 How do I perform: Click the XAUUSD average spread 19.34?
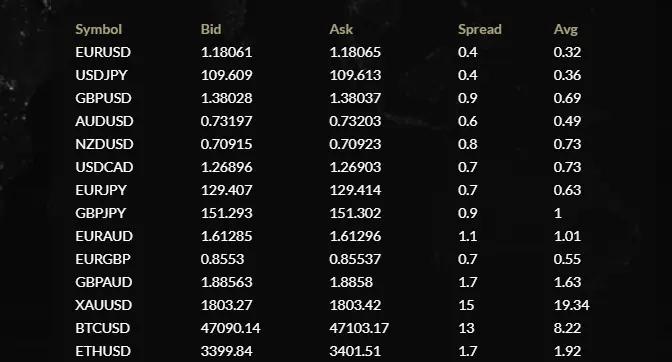point(571,305)
